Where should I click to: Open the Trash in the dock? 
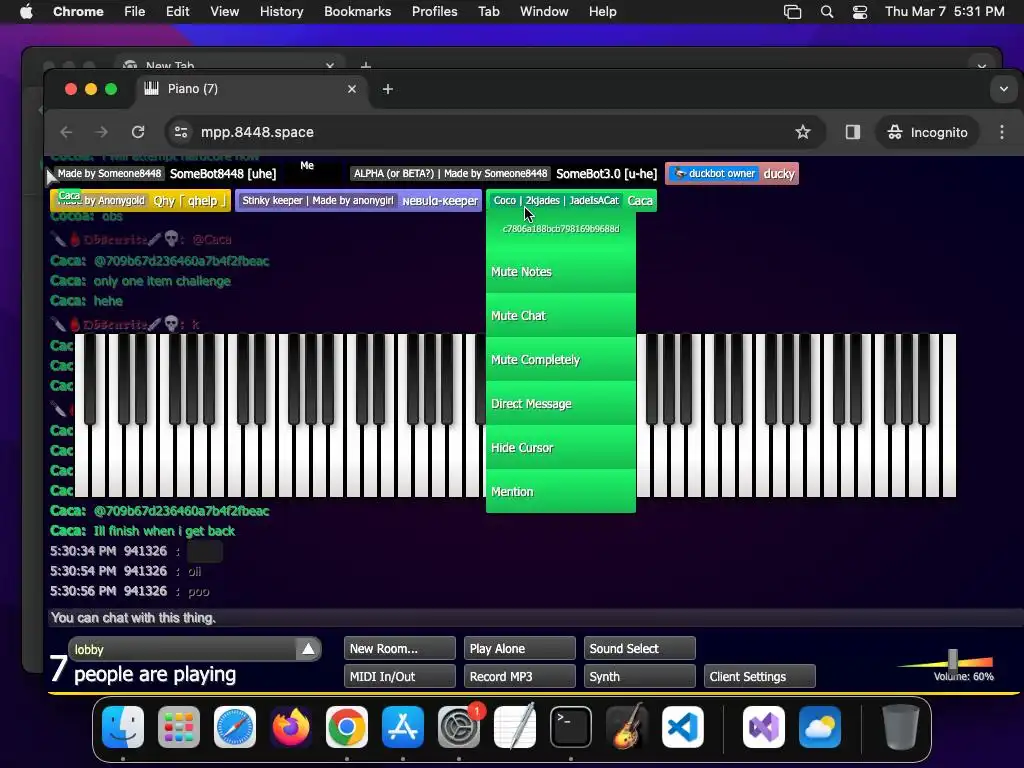point(900,727)
